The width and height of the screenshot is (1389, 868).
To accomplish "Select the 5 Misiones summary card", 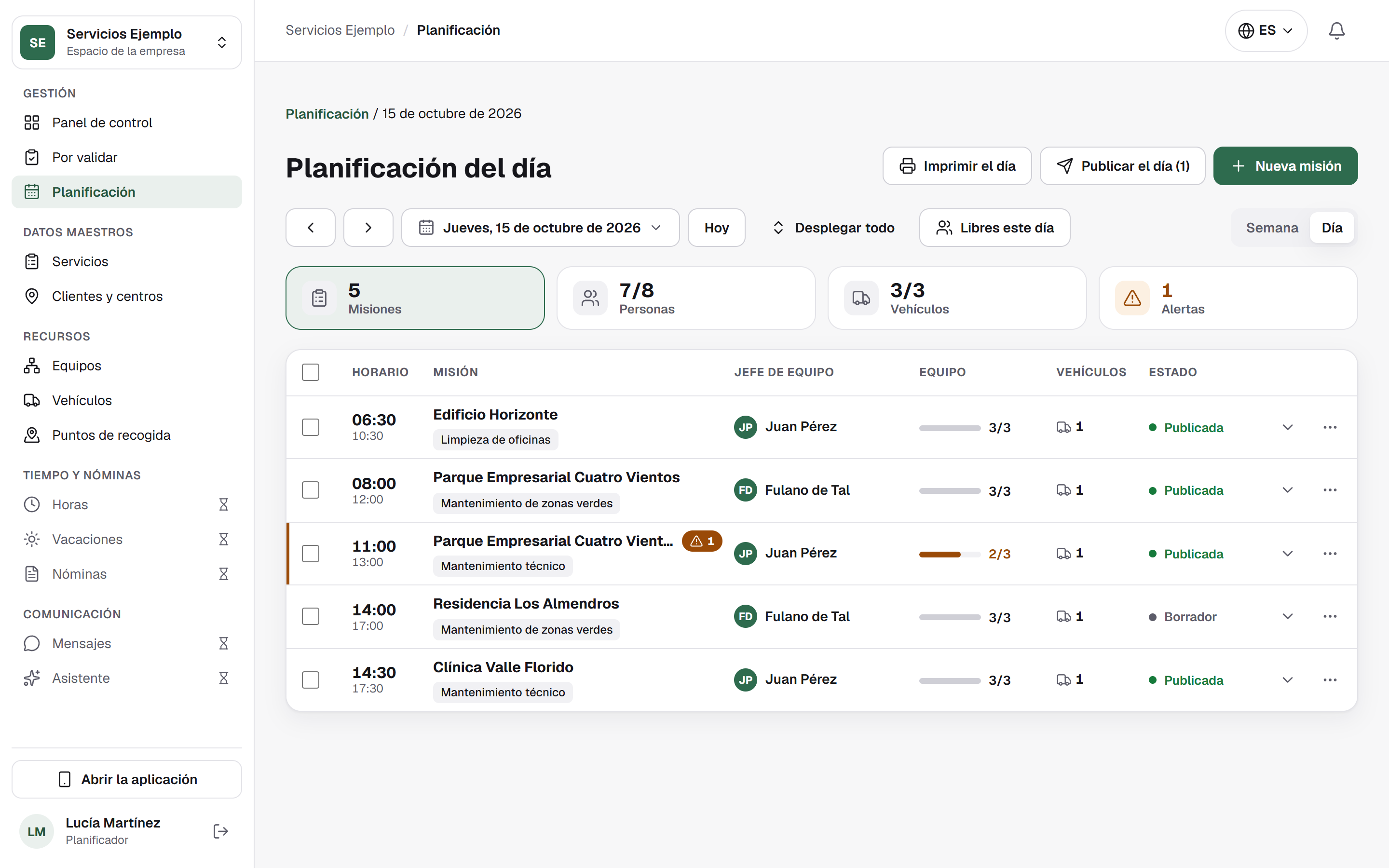I will [x=415, y=298].
